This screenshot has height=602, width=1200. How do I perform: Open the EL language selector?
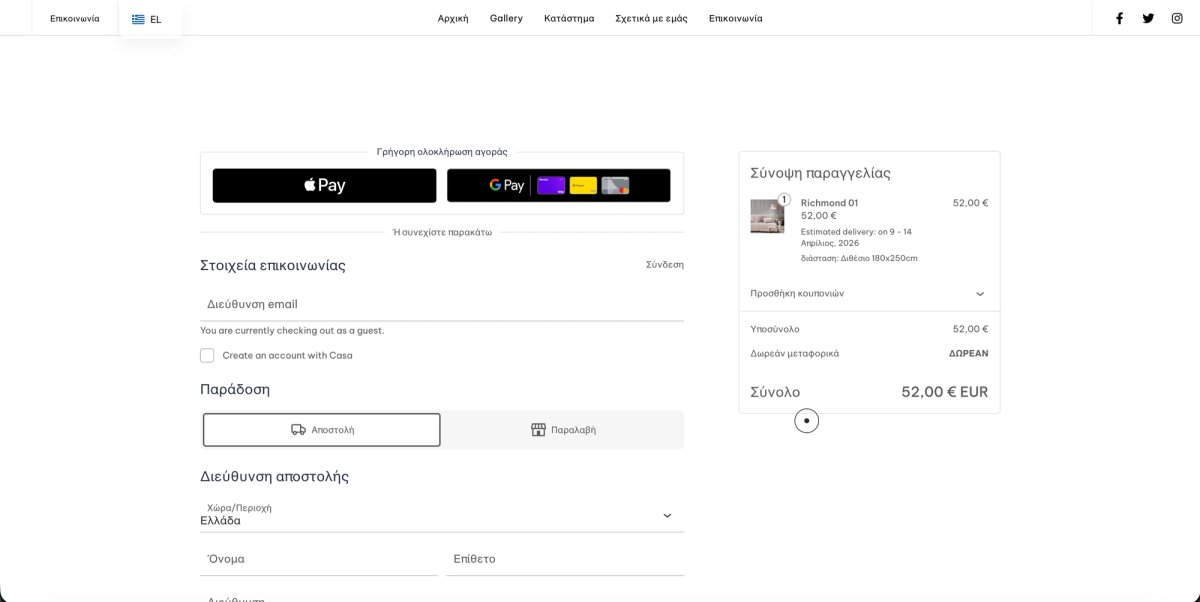pyautogui.click(x=149, y=19)
